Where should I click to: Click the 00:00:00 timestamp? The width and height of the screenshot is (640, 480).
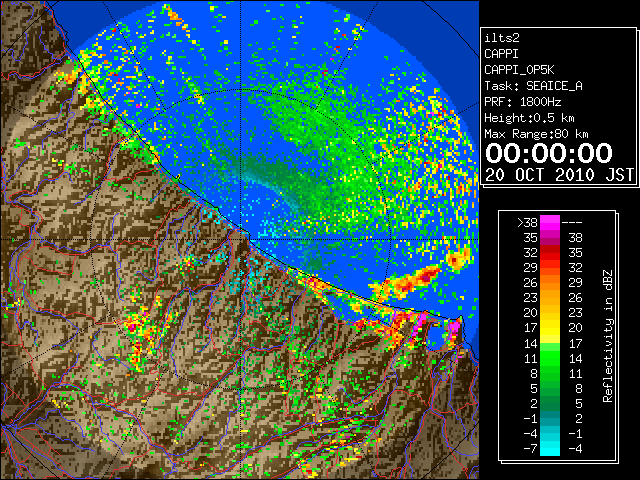coord(549,153)
